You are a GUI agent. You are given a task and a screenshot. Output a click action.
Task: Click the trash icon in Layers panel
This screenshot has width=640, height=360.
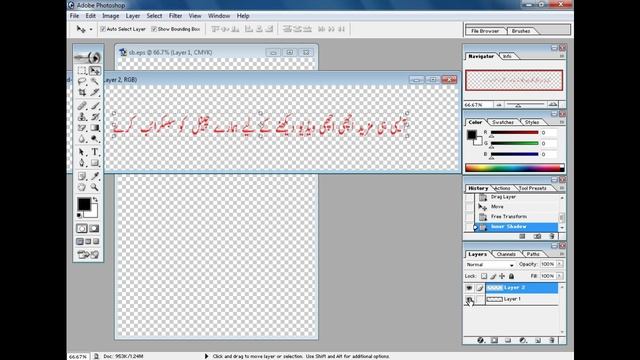click(552, 340)
